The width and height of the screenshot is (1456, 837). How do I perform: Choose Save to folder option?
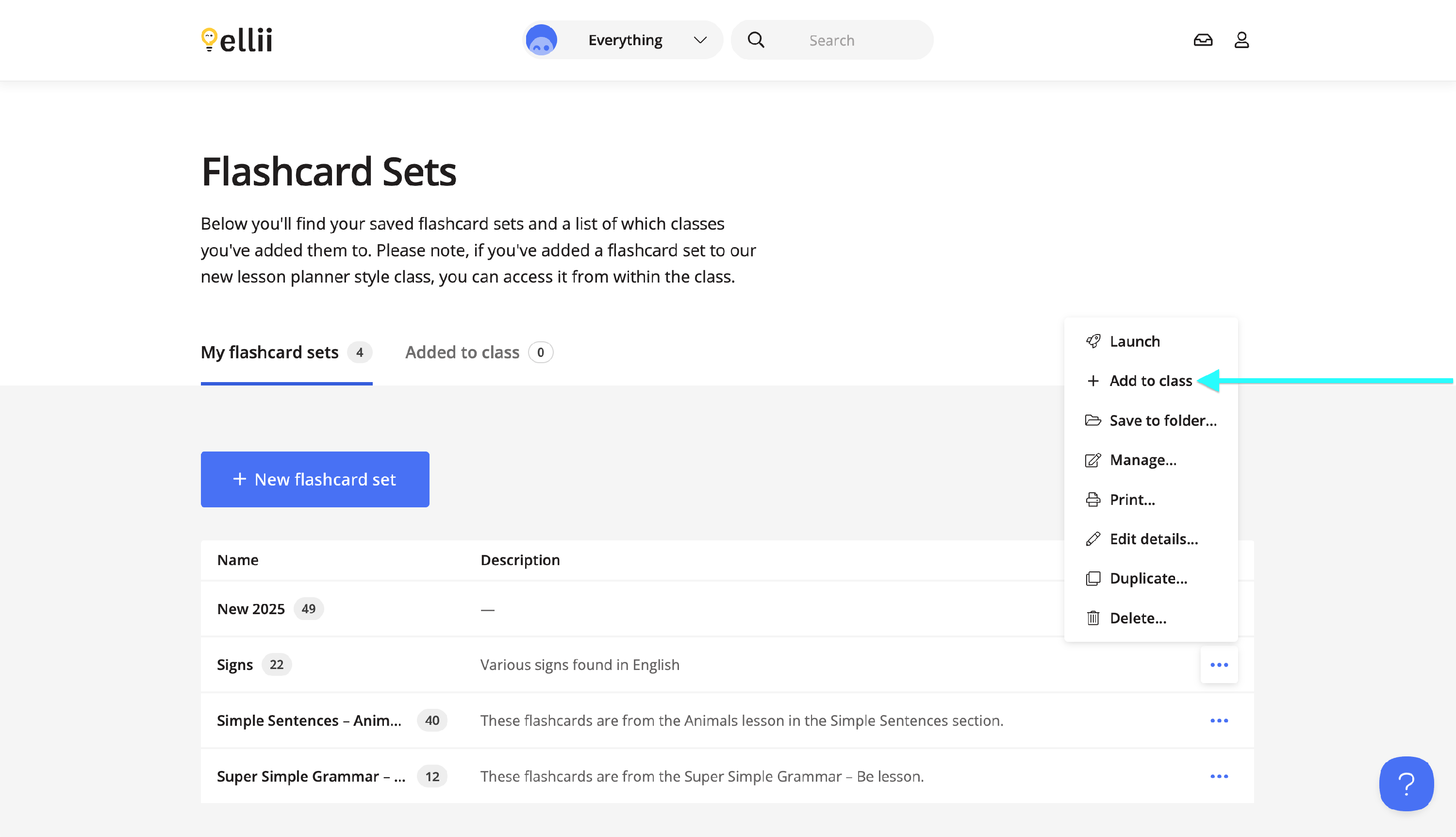pyautogui.click(x=1162, y=421)
